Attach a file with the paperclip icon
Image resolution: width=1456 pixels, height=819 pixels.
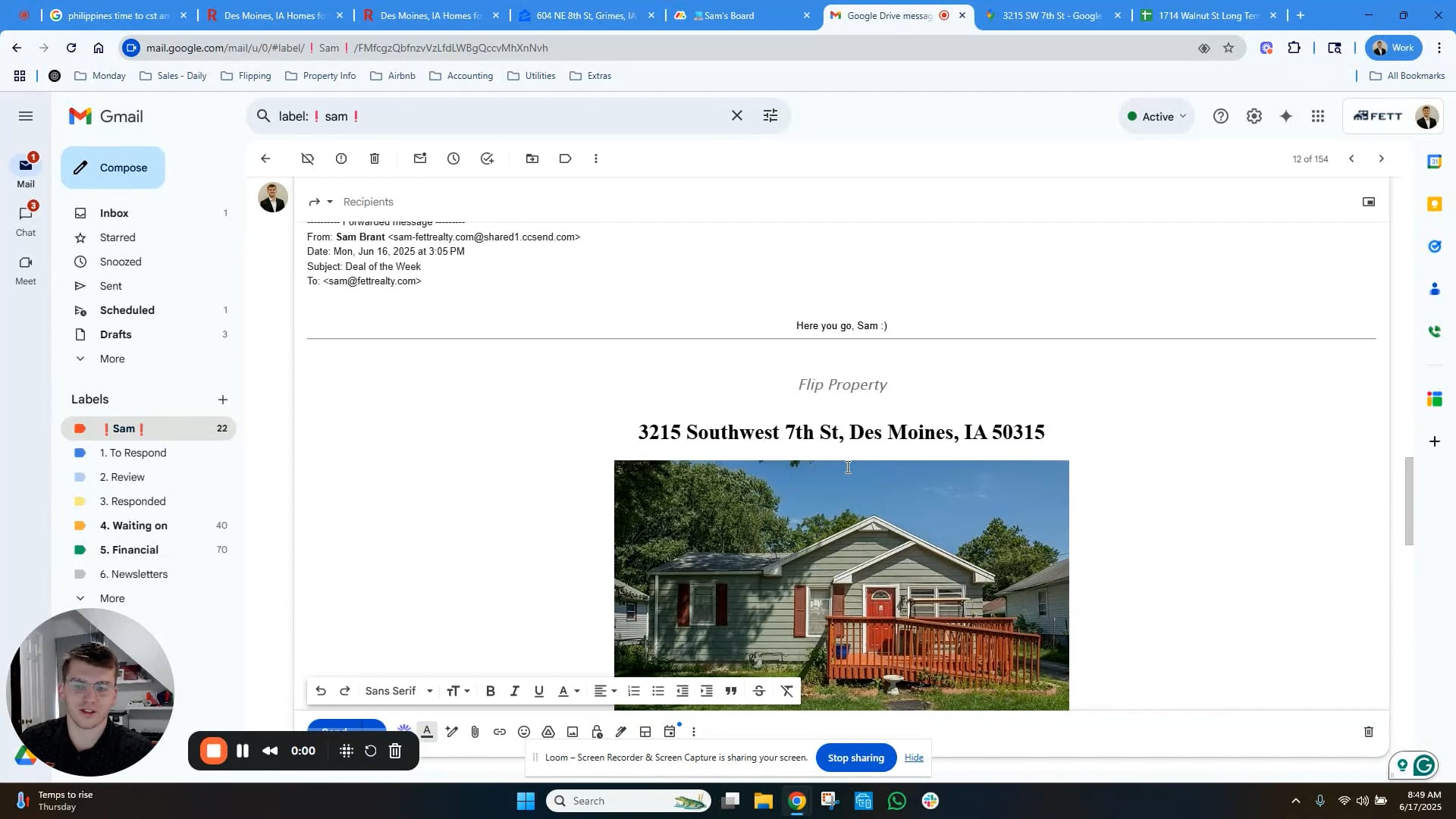click(475, 732)
